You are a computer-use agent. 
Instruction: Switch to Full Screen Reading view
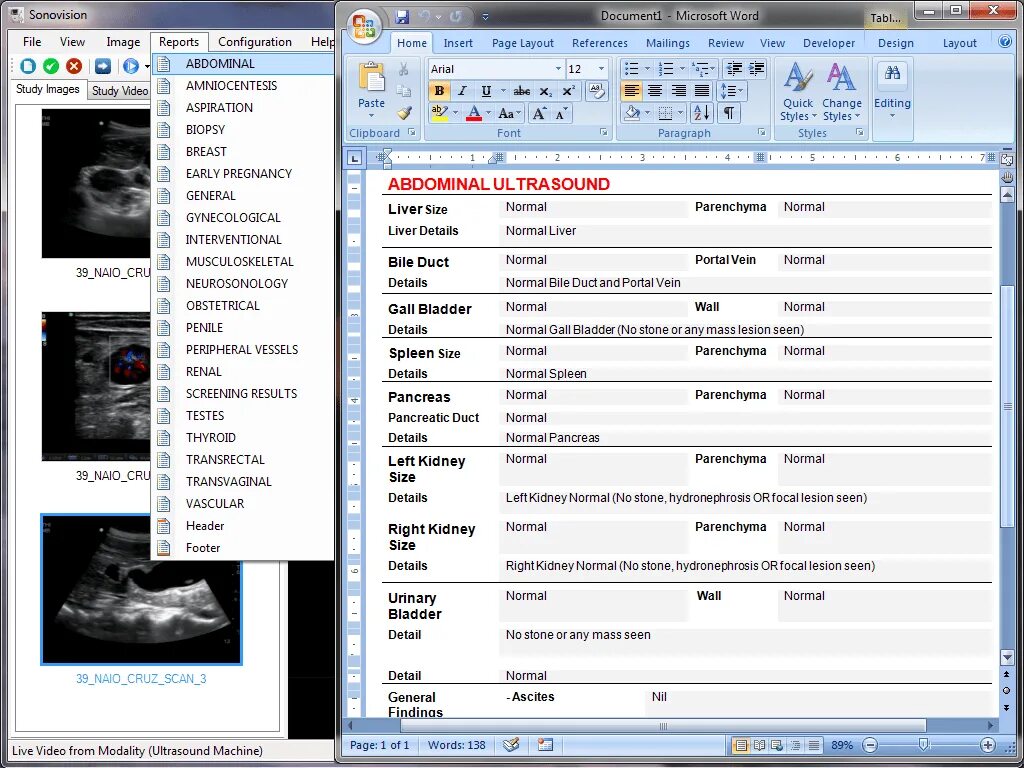(x=758, y=744)
